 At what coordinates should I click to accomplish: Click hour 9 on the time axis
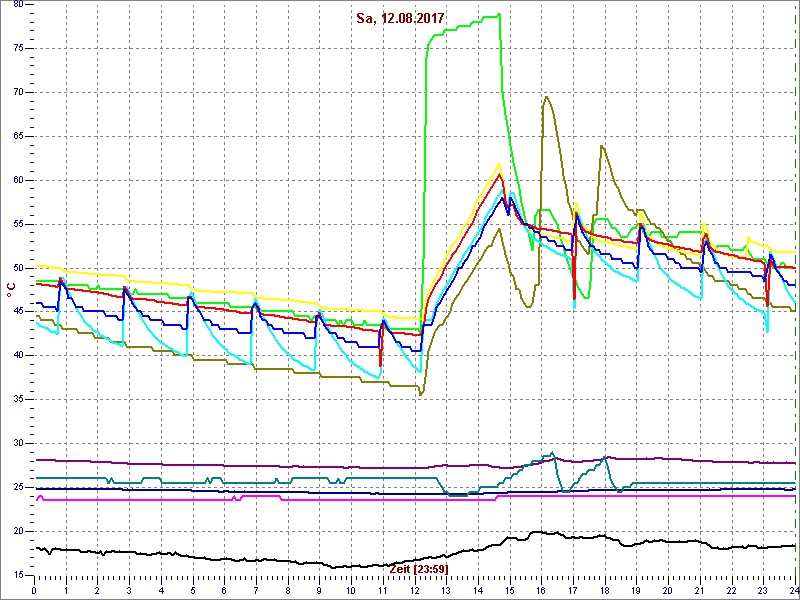point(319,590)
